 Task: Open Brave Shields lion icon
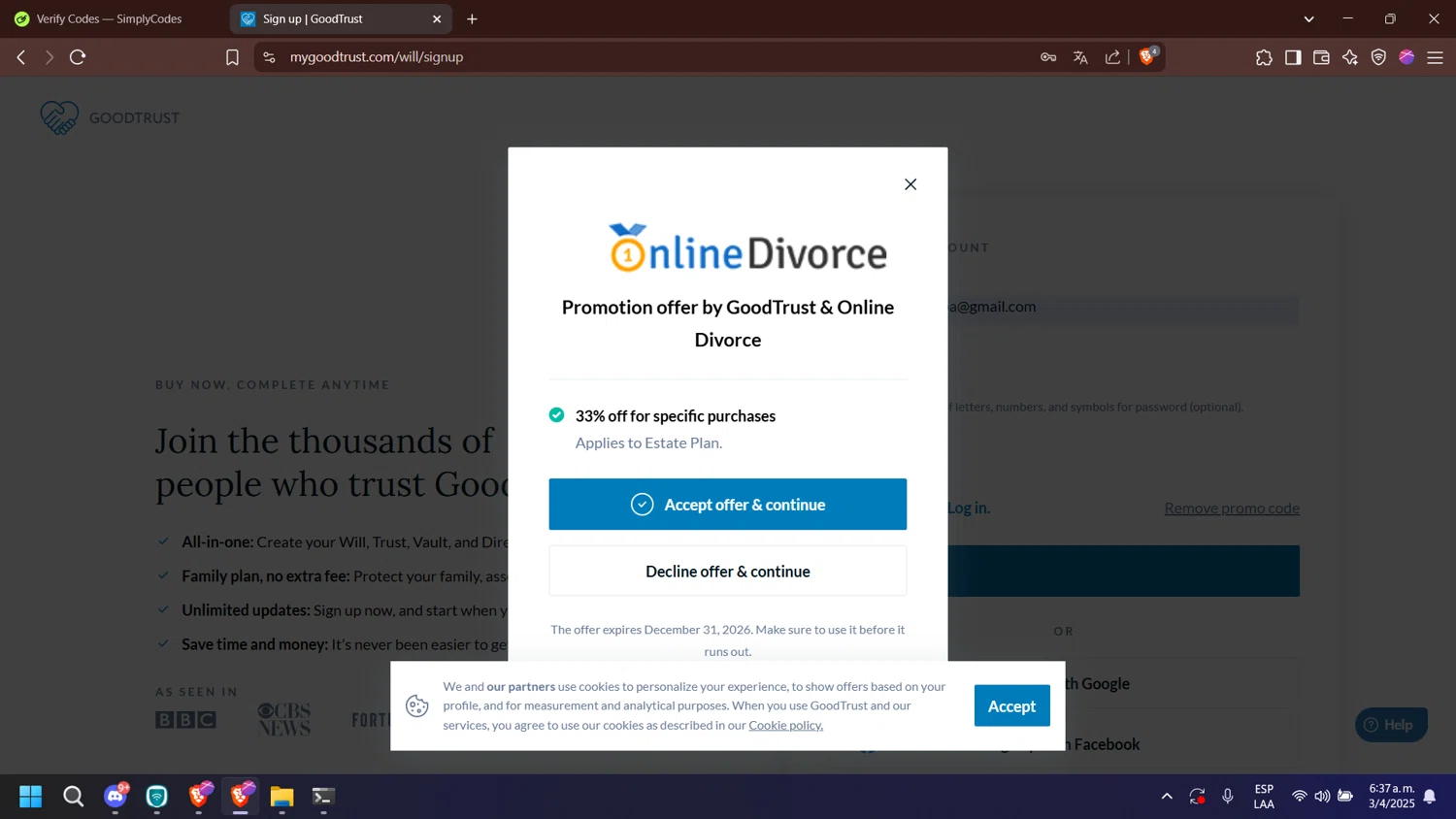(x=1148, y=56)
